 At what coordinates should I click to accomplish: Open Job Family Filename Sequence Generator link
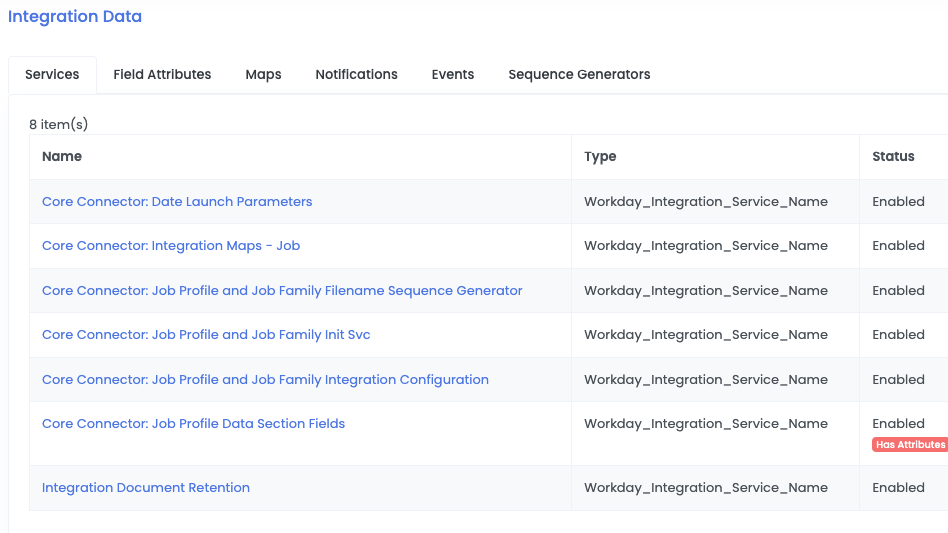[x=282, y=291]
